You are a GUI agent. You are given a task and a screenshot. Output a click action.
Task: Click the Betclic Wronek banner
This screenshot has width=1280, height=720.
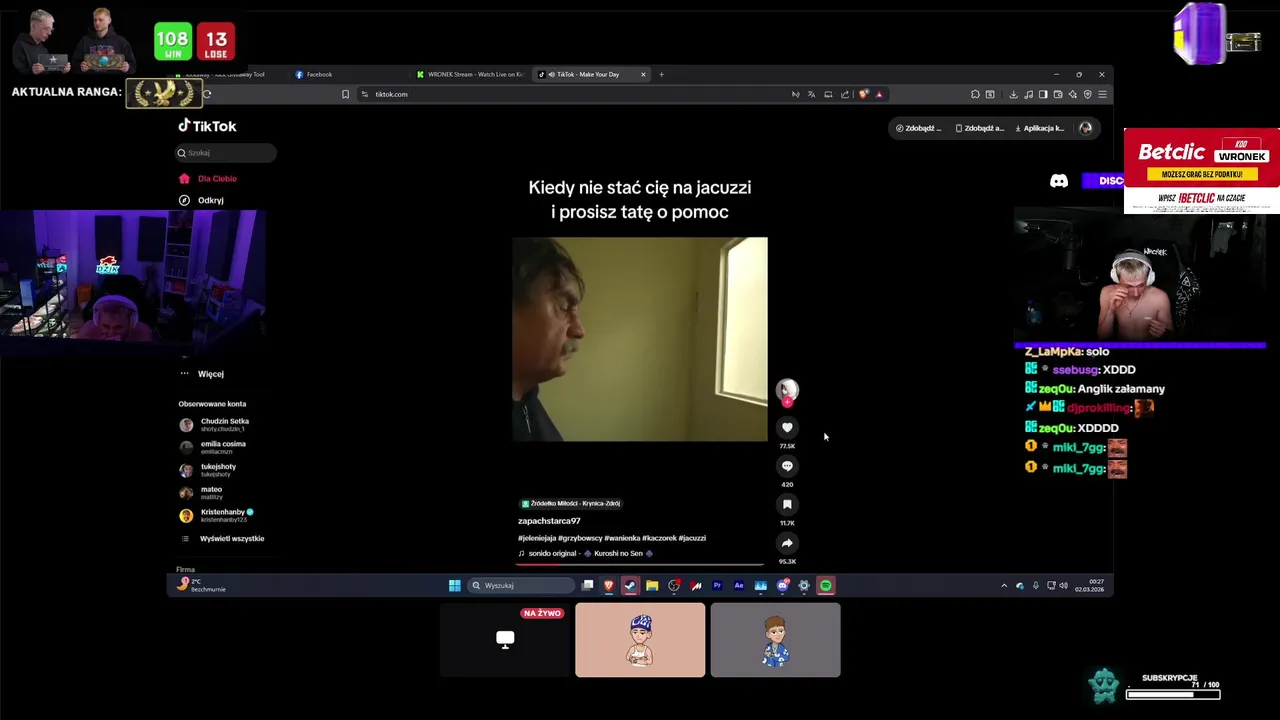(1201, 171)
